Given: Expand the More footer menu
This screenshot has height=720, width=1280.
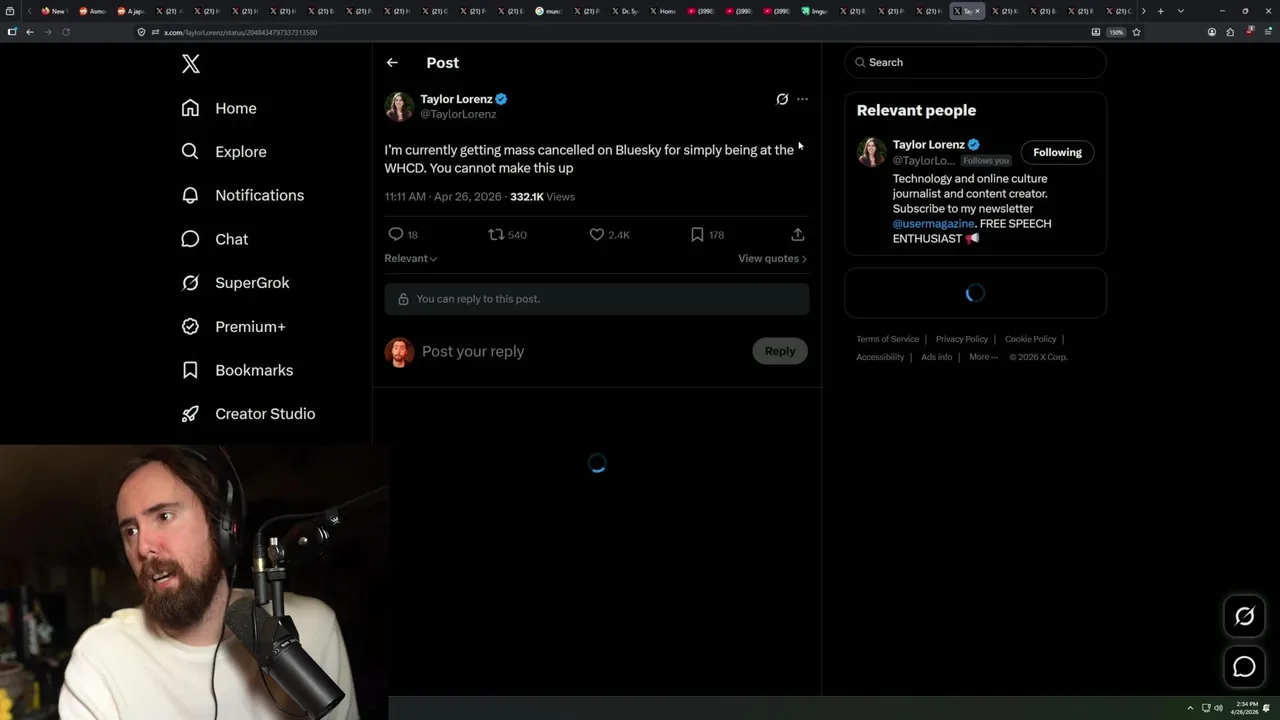Looking at the screenshot, I should pyautogui.click(x=983, y=357).
